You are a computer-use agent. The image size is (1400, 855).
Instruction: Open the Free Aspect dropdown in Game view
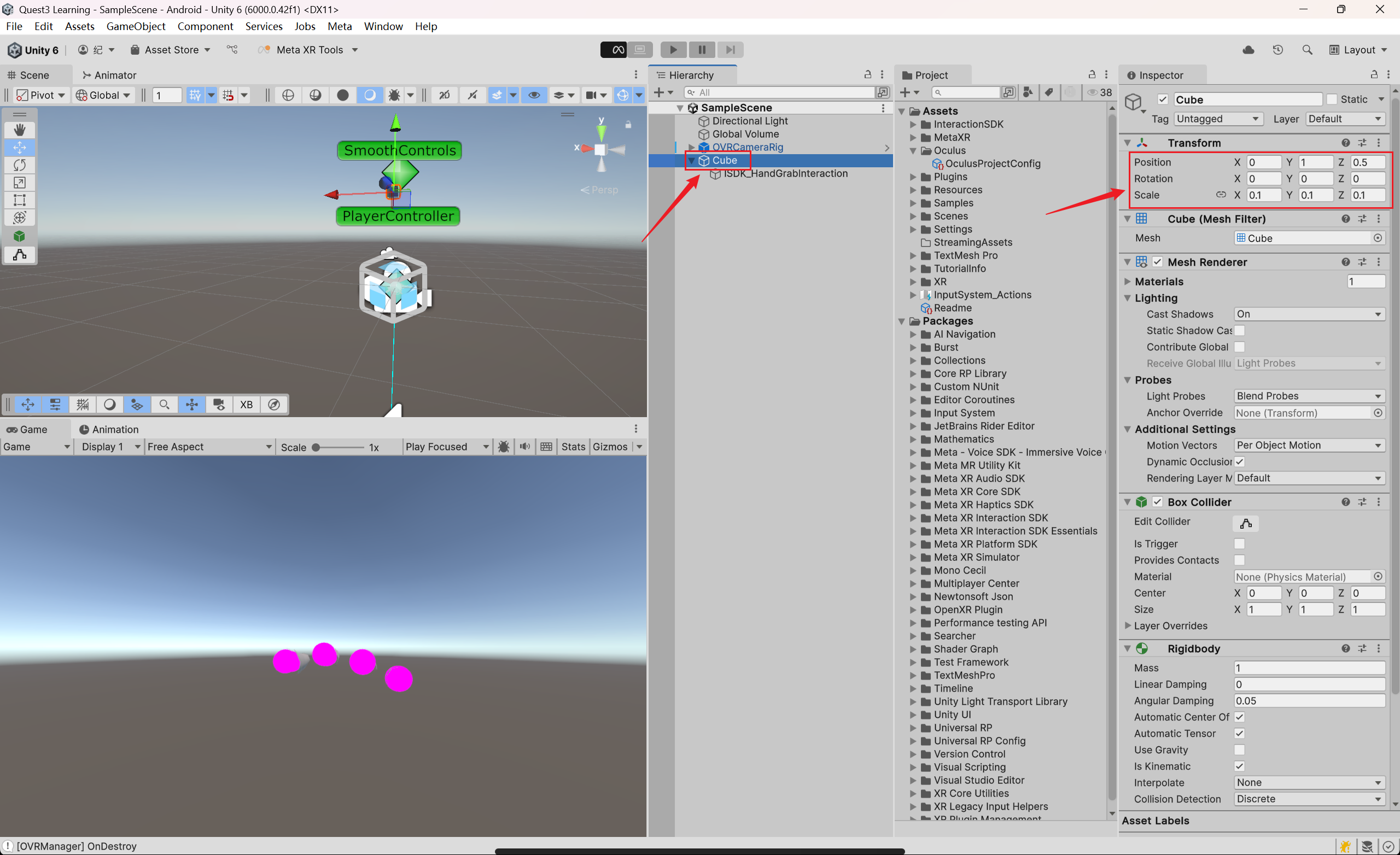pos(209,447)
